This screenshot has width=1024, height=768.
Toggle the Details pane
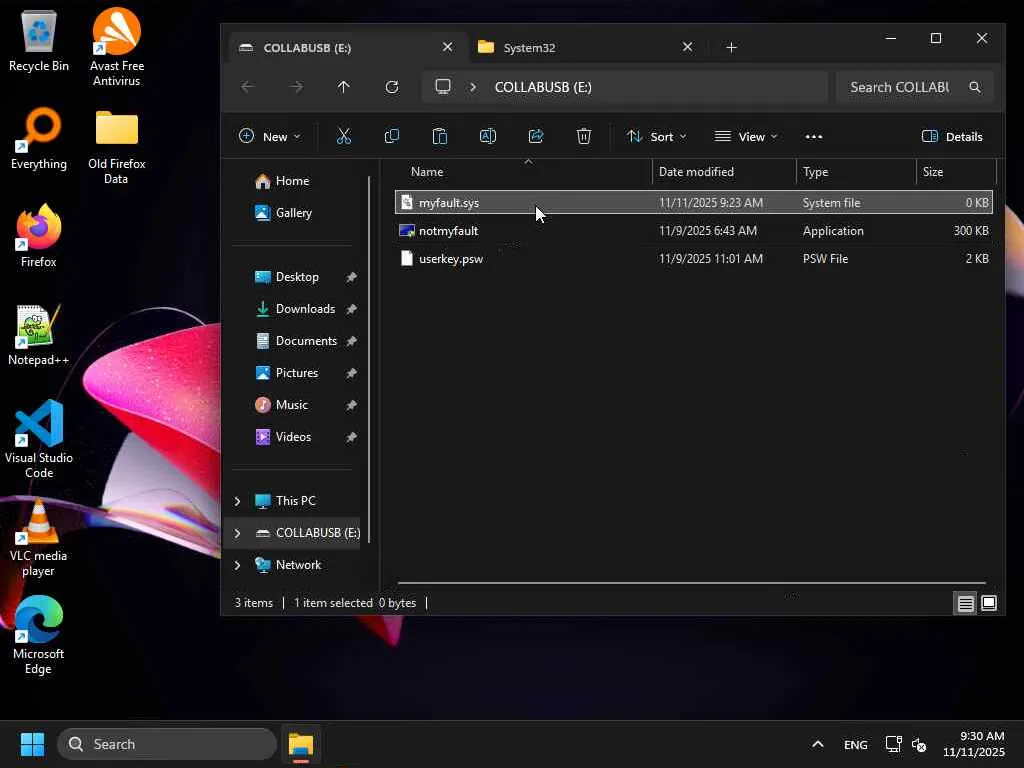tap(952, 136)
